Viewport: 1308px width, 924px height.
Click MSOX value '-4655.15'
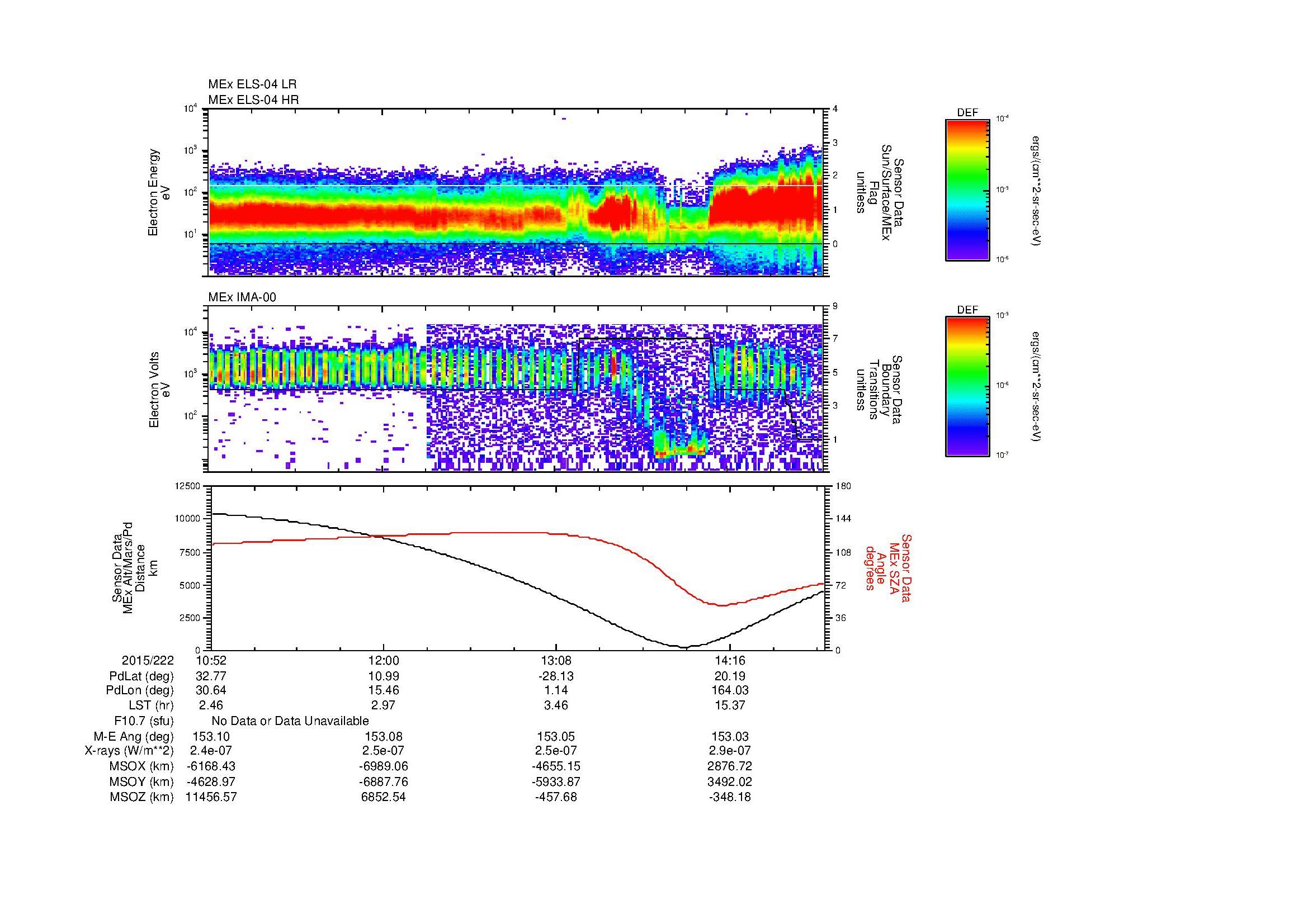click(x=556, y=767)
